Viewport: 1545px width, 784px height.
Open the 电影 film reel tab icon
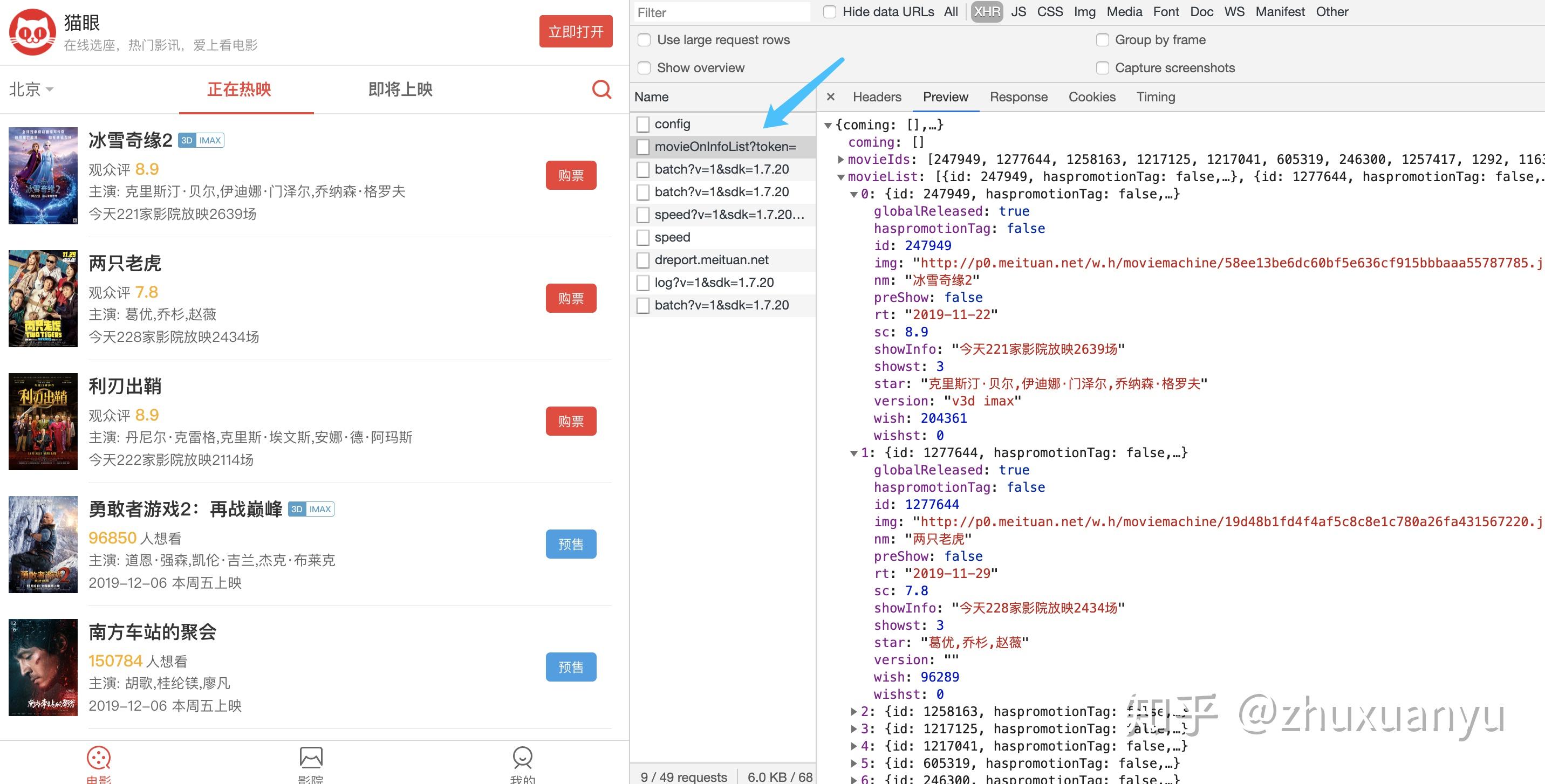[98, 758]
